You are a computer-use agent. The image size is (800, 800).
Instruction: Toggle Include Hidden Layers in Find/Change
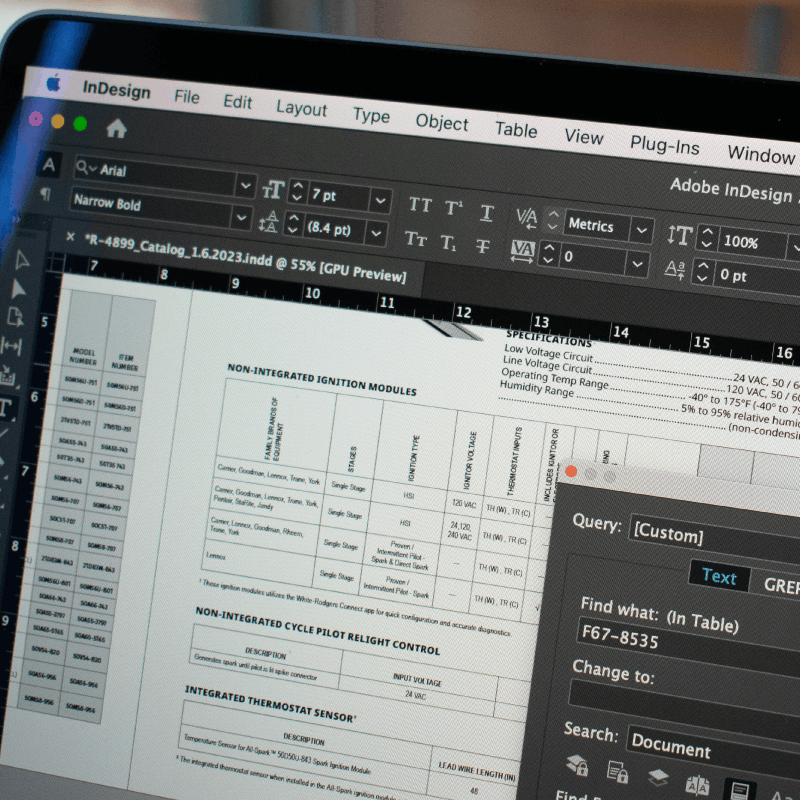point(658,778)
